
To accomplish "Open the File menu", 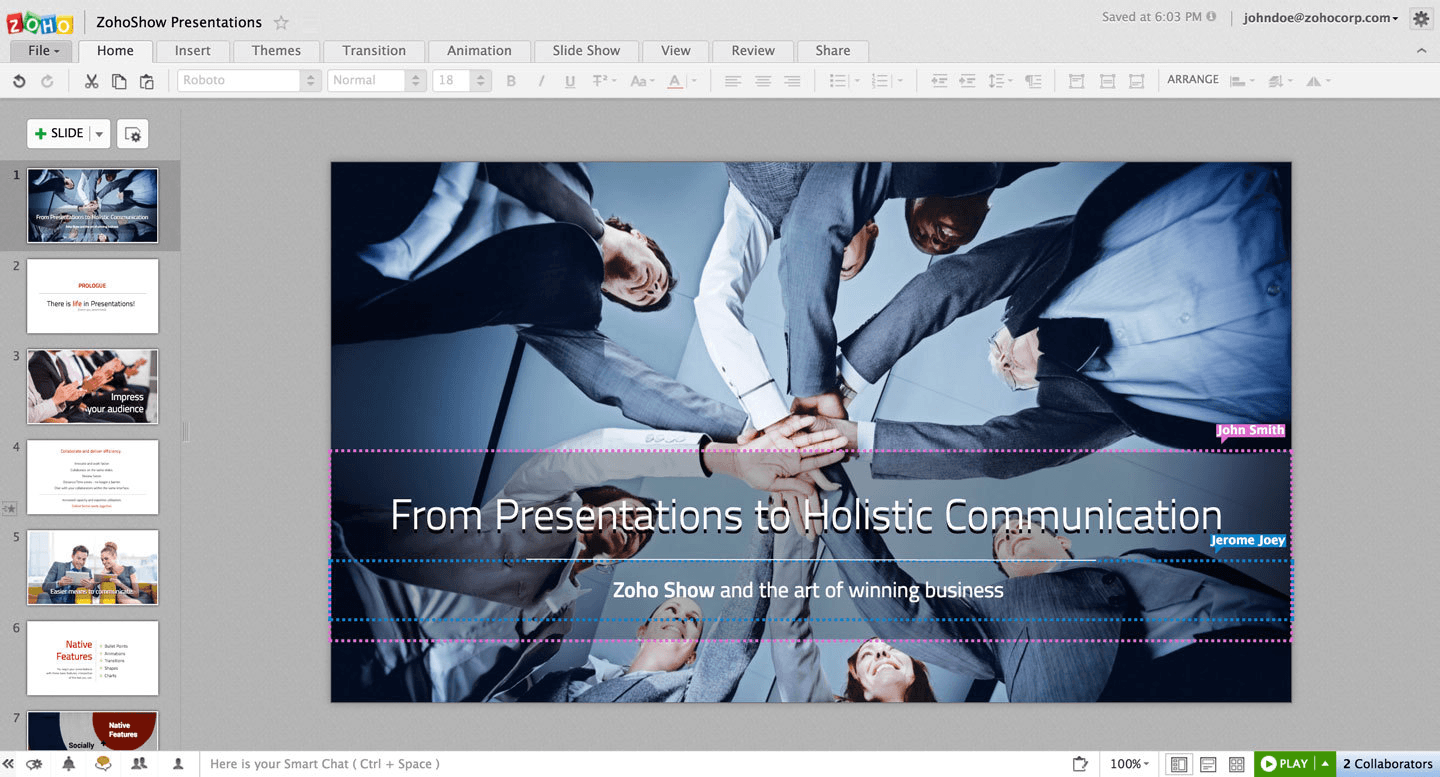I will (43, 51).
